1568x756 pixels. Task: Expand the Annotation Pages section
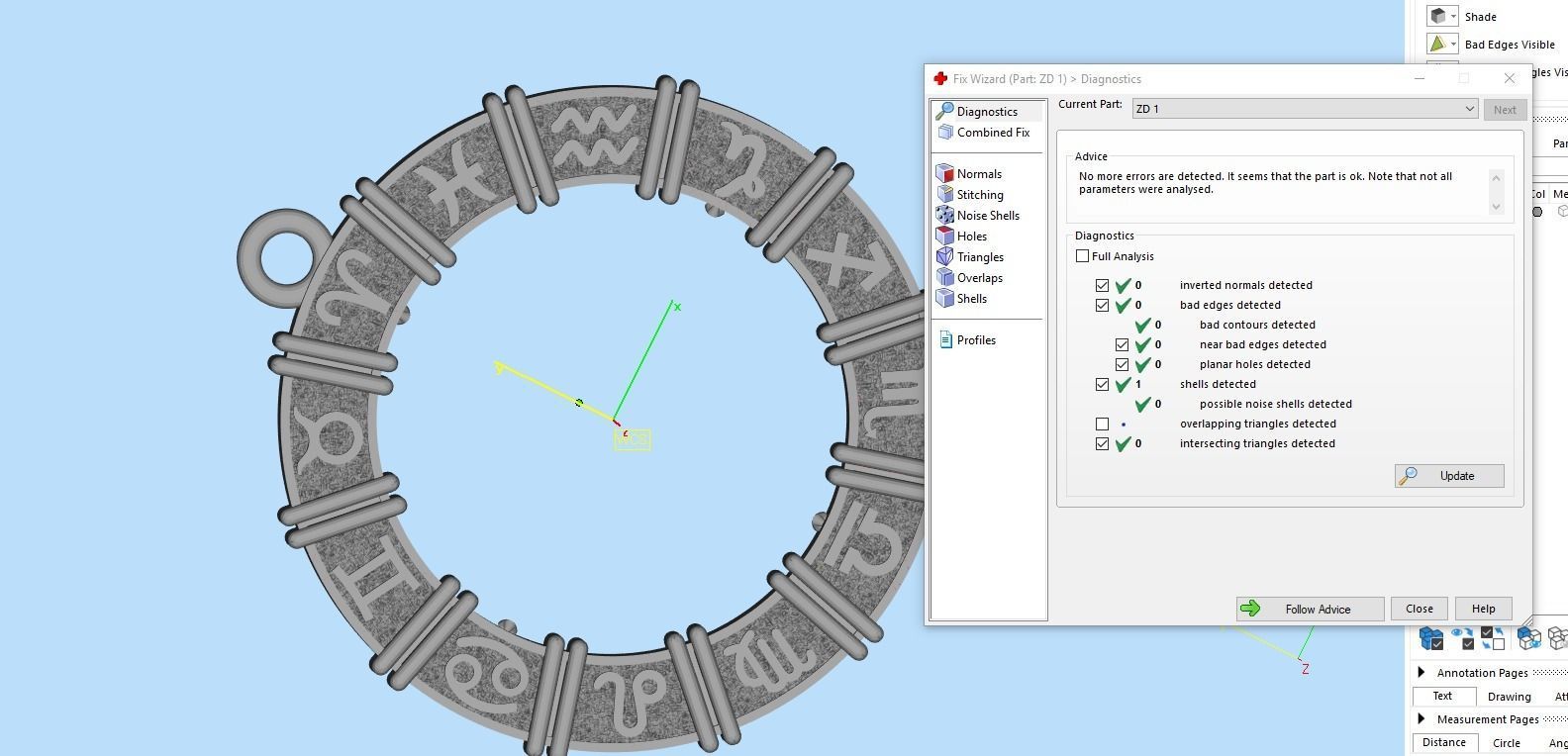click(x=1422, y=673)
